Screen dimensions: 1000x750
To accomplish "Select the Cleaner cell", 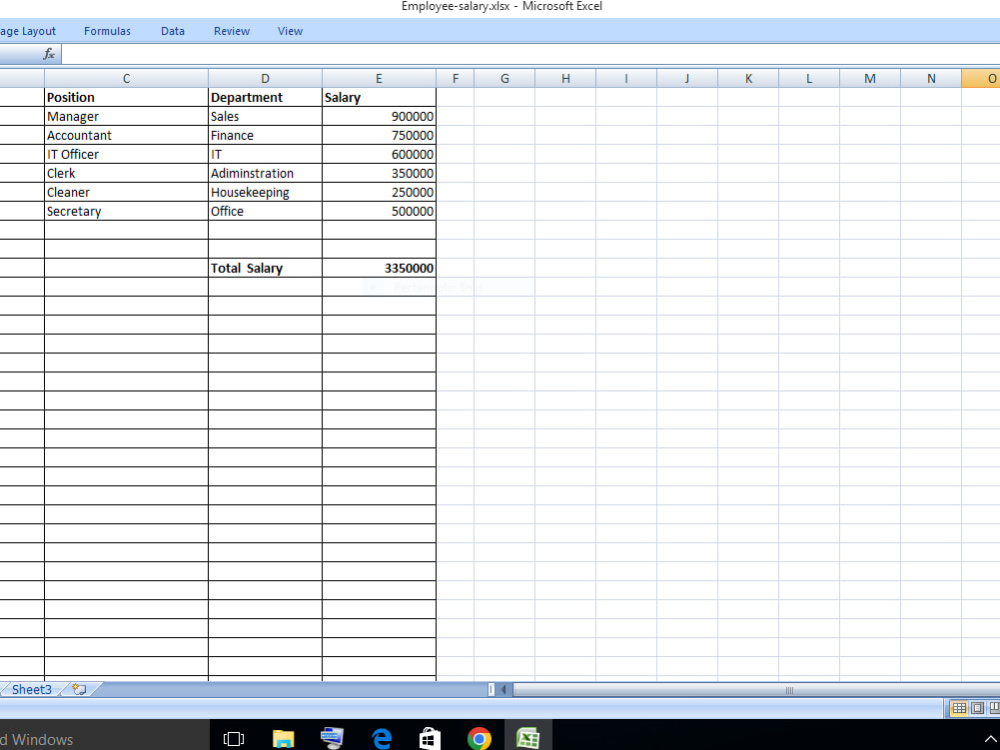I will 126,193.
